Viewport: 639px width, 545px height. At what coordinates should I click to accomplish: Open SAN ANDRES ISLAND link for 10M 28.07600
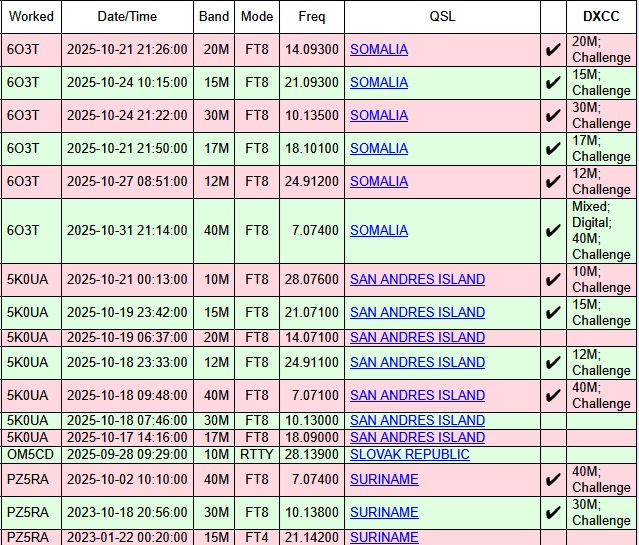417,280
